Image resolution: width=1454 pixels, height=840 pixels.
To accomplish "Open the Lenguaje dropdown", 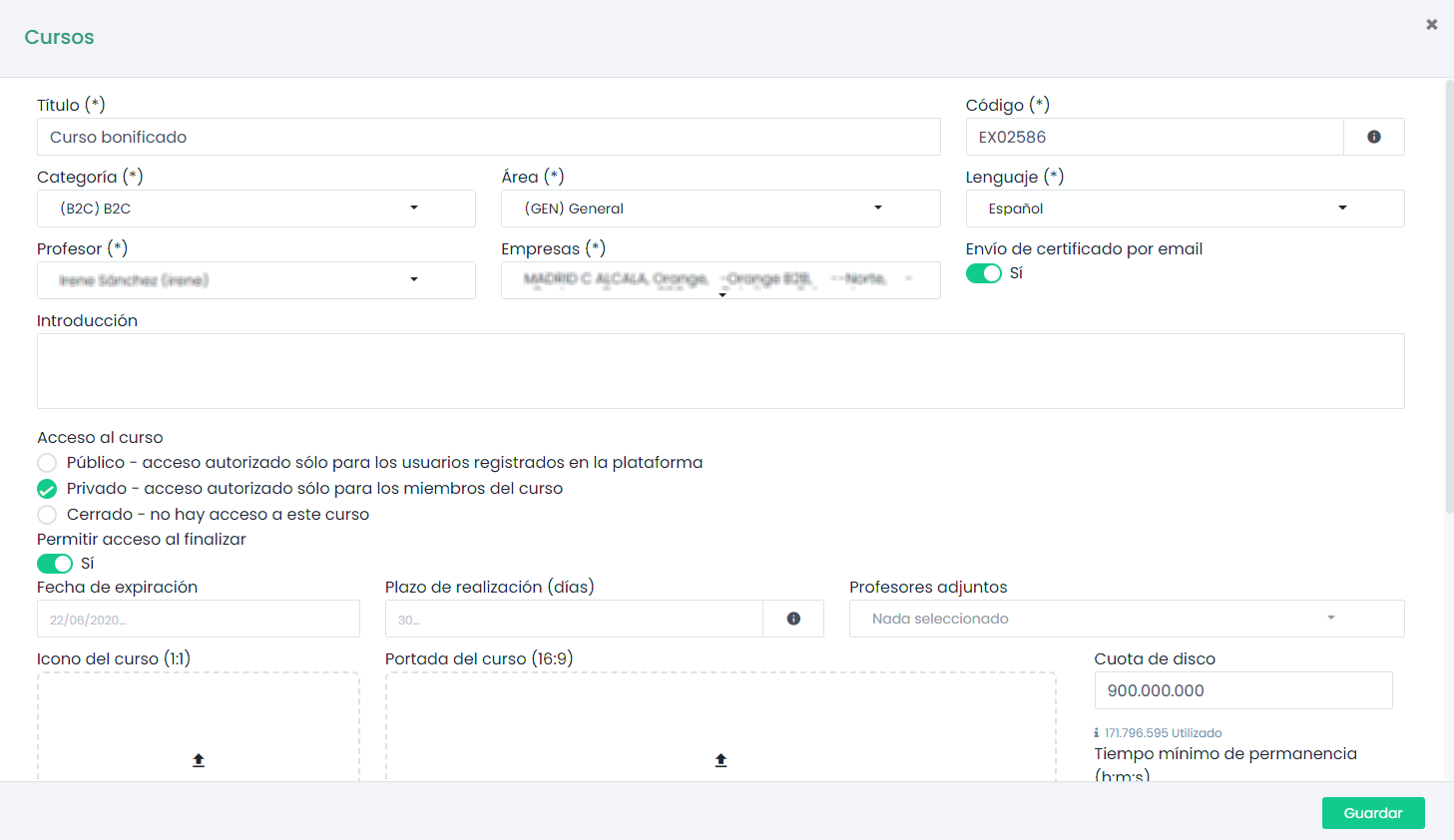I will coord(1184,209).
